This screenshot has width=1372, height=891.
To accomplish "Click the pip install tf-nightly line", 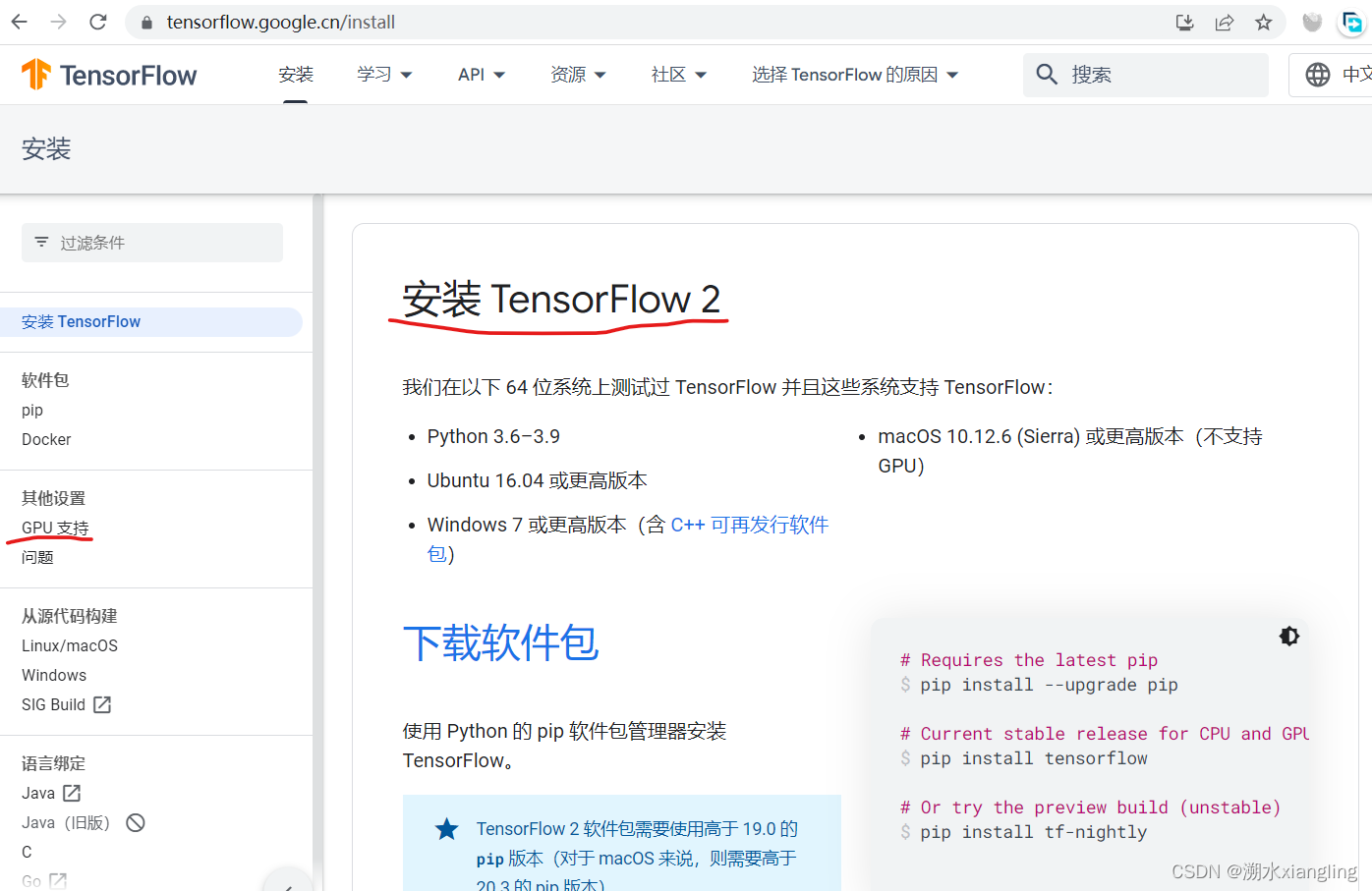I will pyautogui.click(x=1034, y=832).
